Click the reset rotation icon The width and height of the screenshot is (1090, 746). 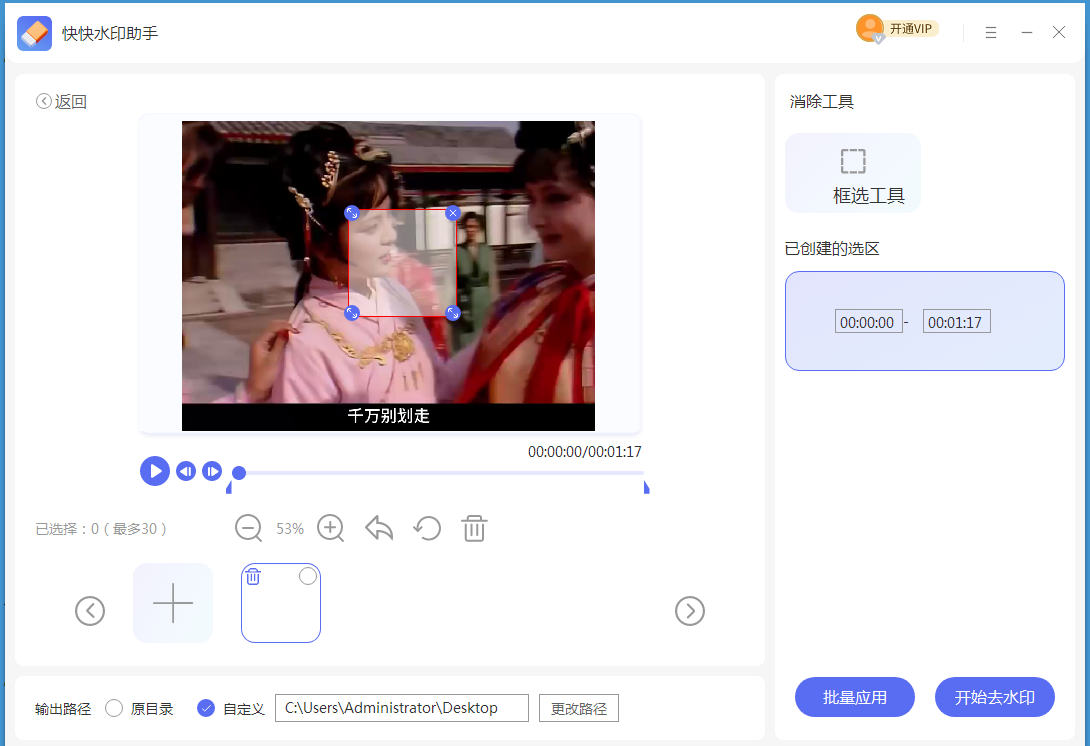pos(427,528)
